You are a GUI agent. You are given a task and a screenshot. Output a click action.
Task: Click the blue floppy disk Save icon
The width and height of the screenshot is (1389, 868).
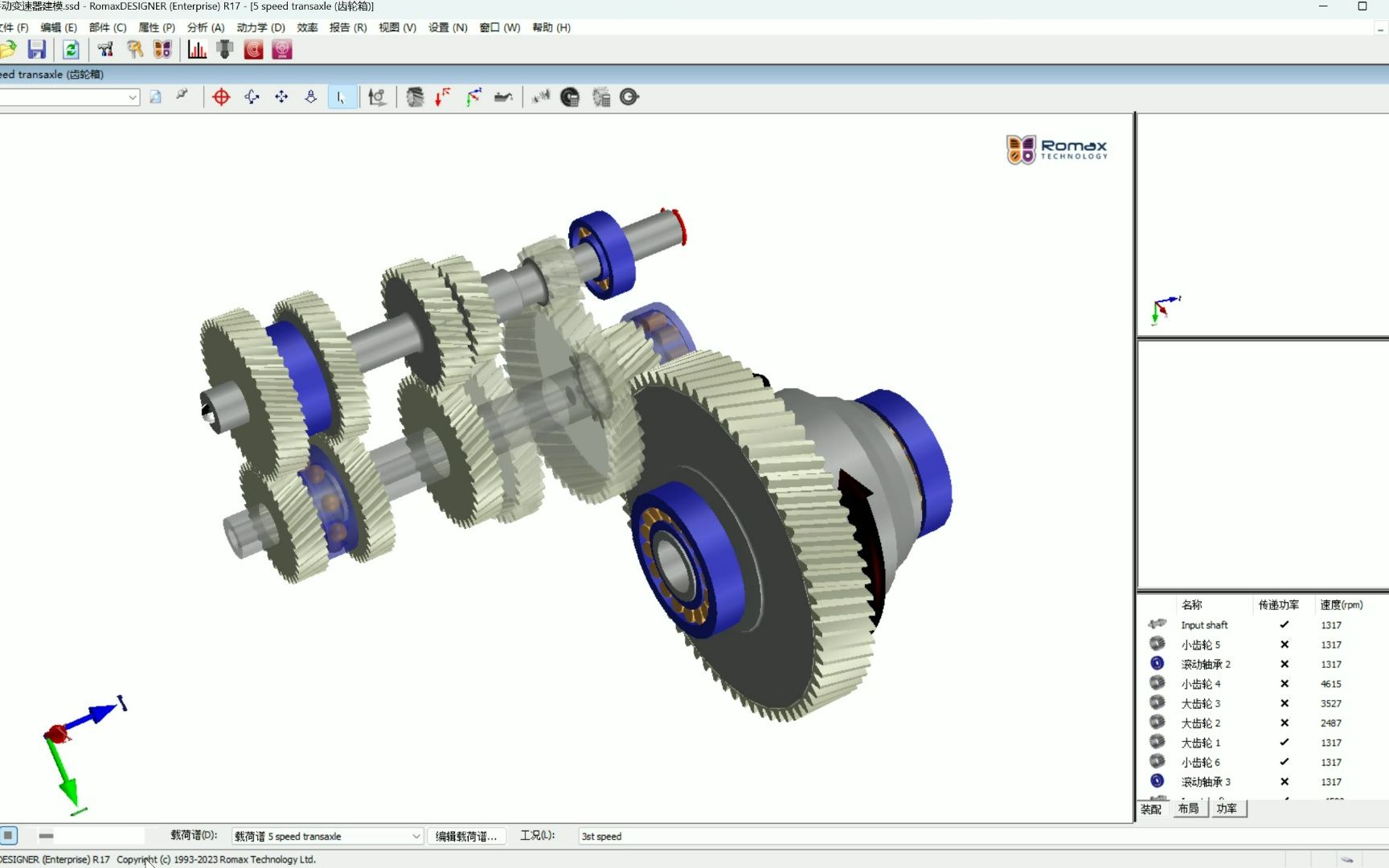pyautogui.click(x=36, y=50)
